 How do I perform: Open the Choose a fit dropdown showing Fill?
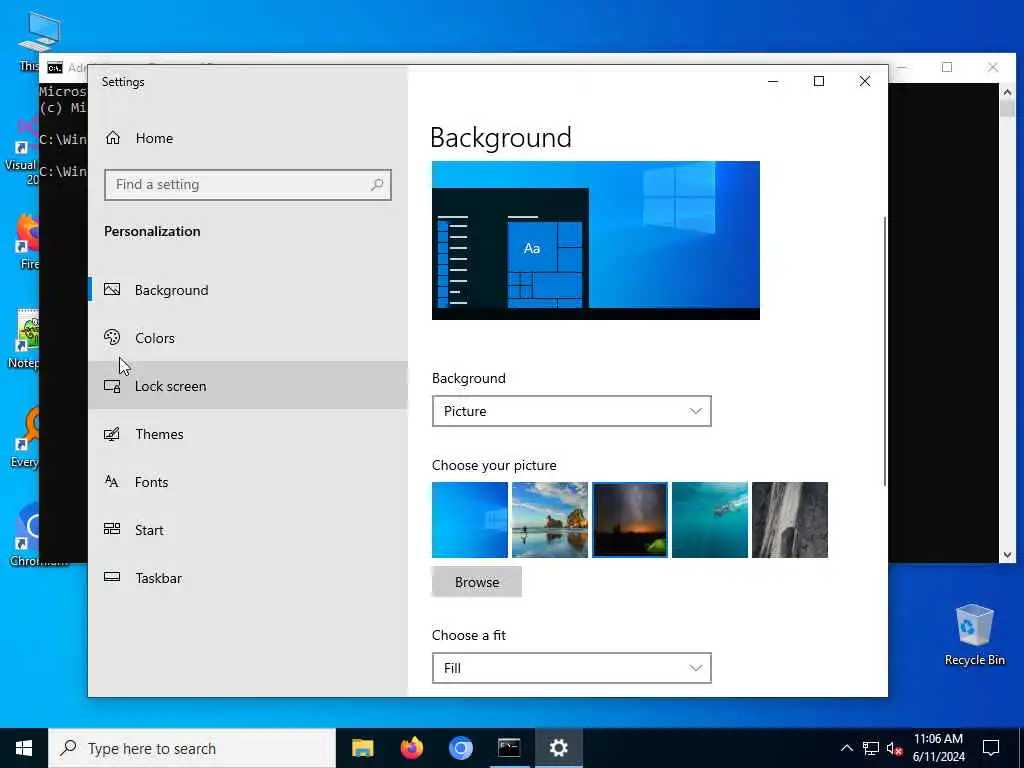coord(571,668)
